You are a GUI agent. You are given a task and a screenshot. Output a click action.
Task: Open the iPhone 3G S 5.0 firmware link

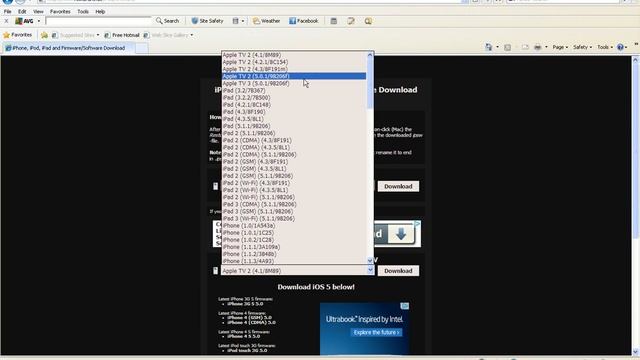[x=245, y=304]
